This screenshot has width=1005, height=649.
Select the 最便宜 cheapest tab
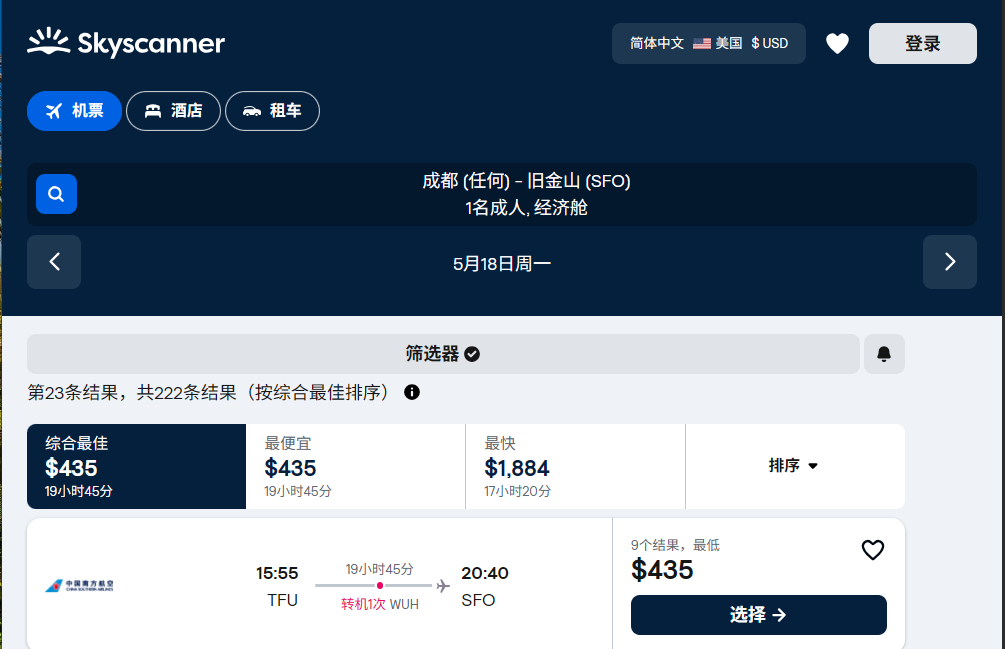355,466
